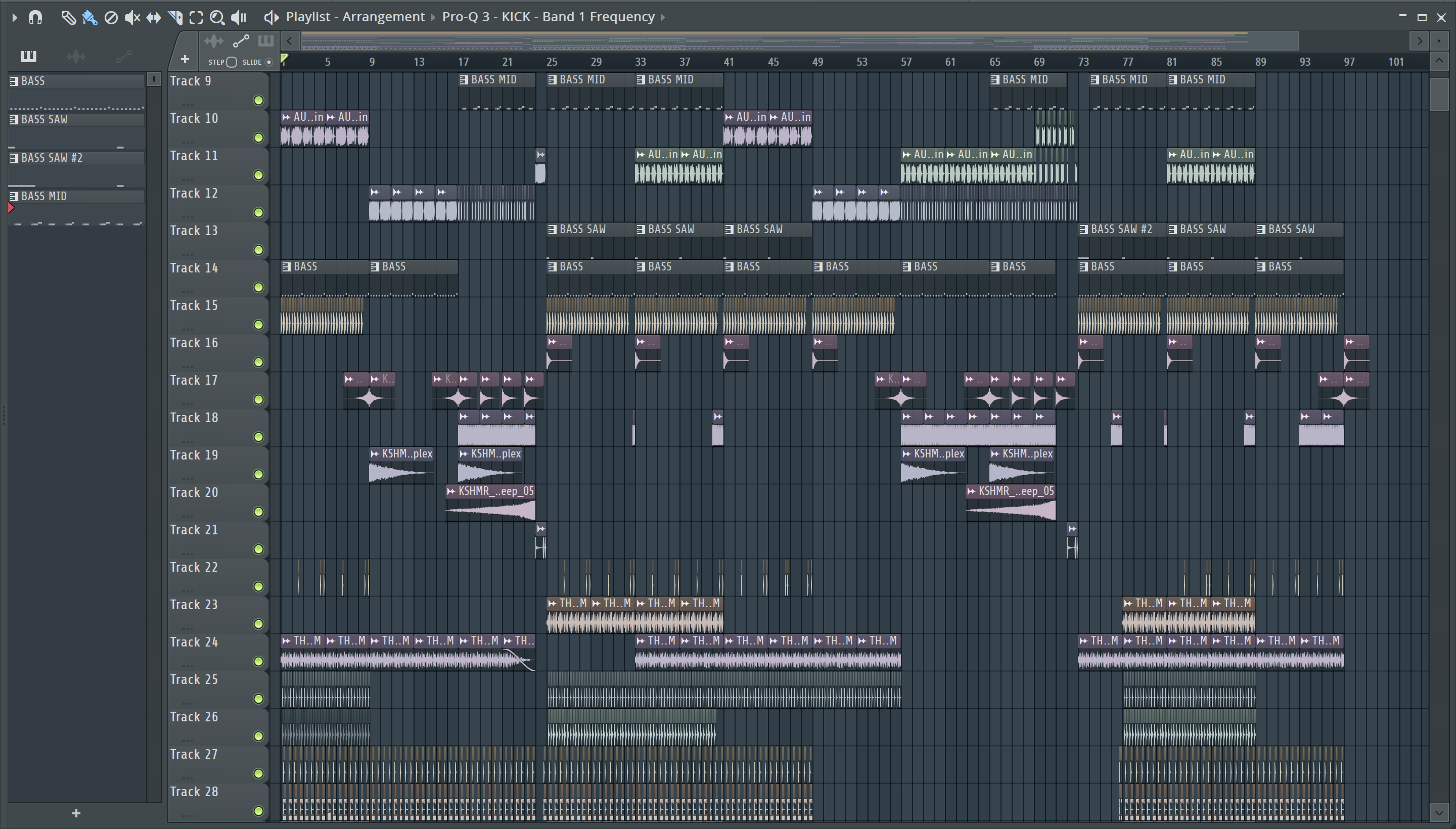
Task: Click the vertical scrollbar thumb
Action: (x=1439, y=95)
